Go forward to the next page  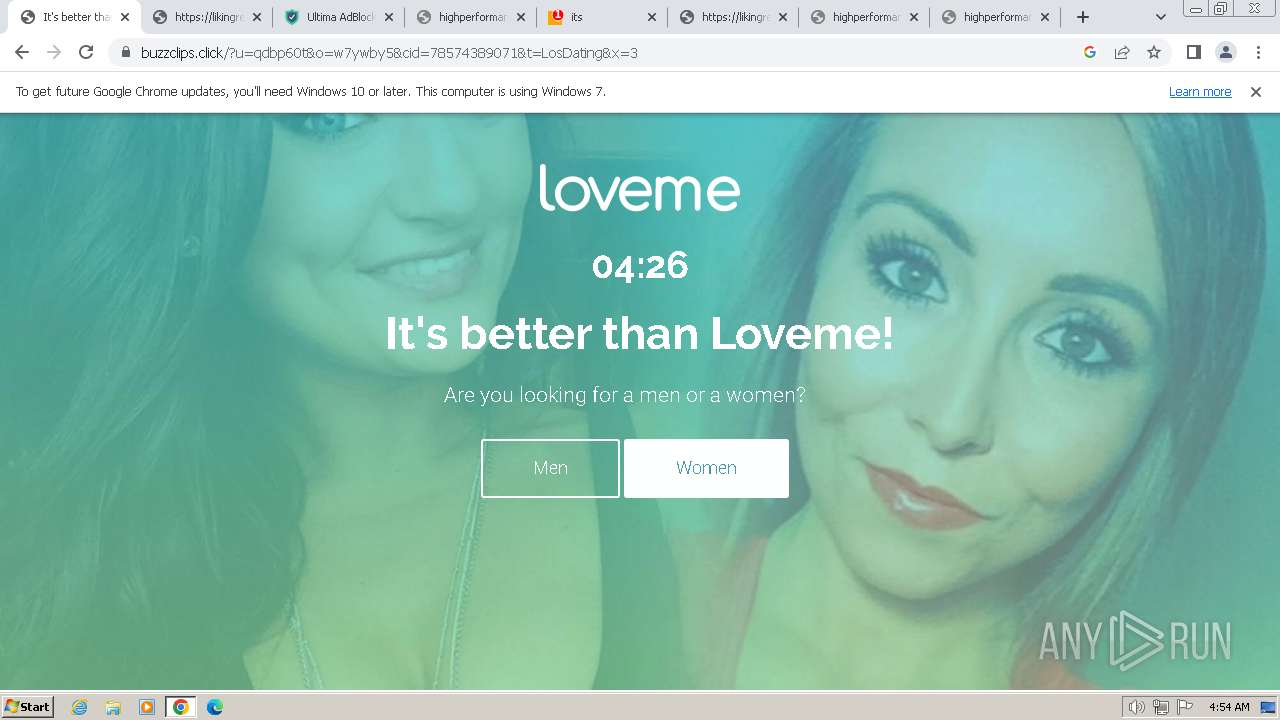pos(54,53)
